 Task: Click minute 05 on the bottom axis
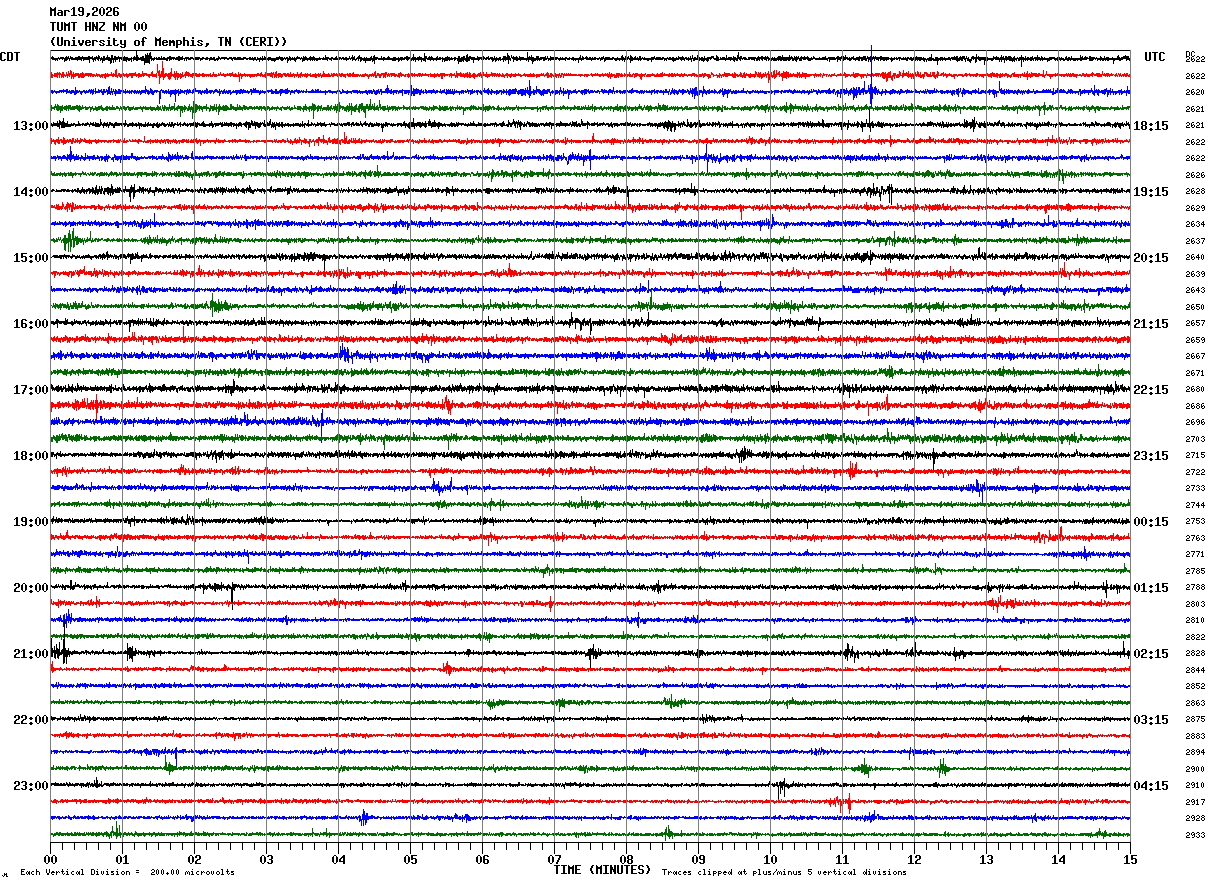[x=410, y=859]
